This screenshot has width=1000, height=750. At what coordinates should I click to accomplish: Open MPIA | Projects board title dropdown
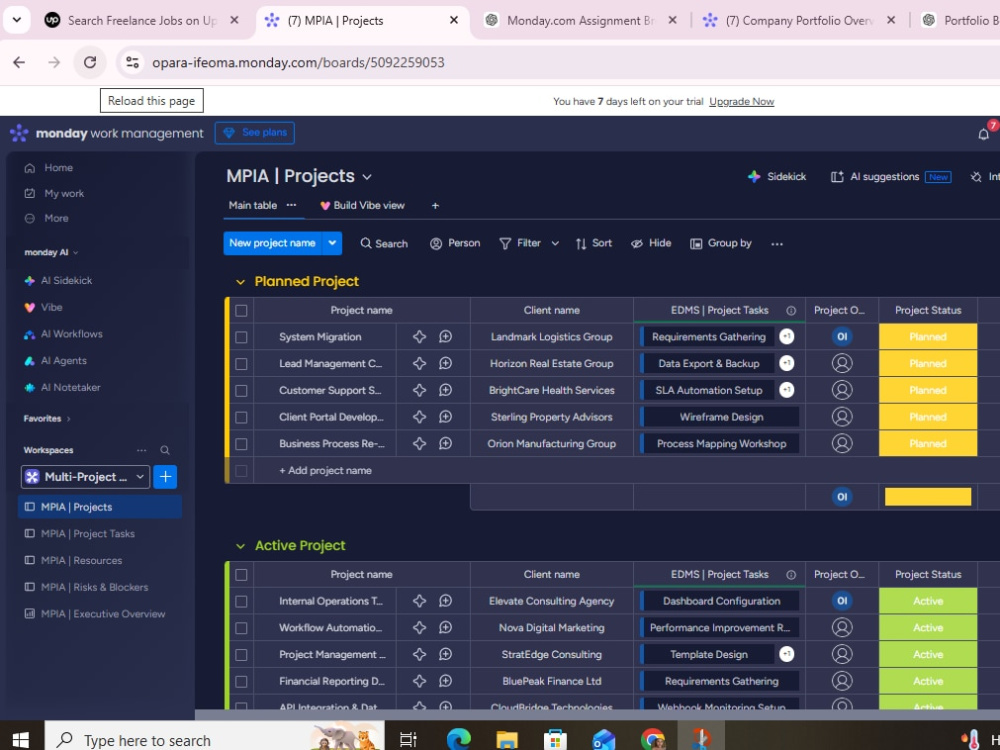coord(367,177)
